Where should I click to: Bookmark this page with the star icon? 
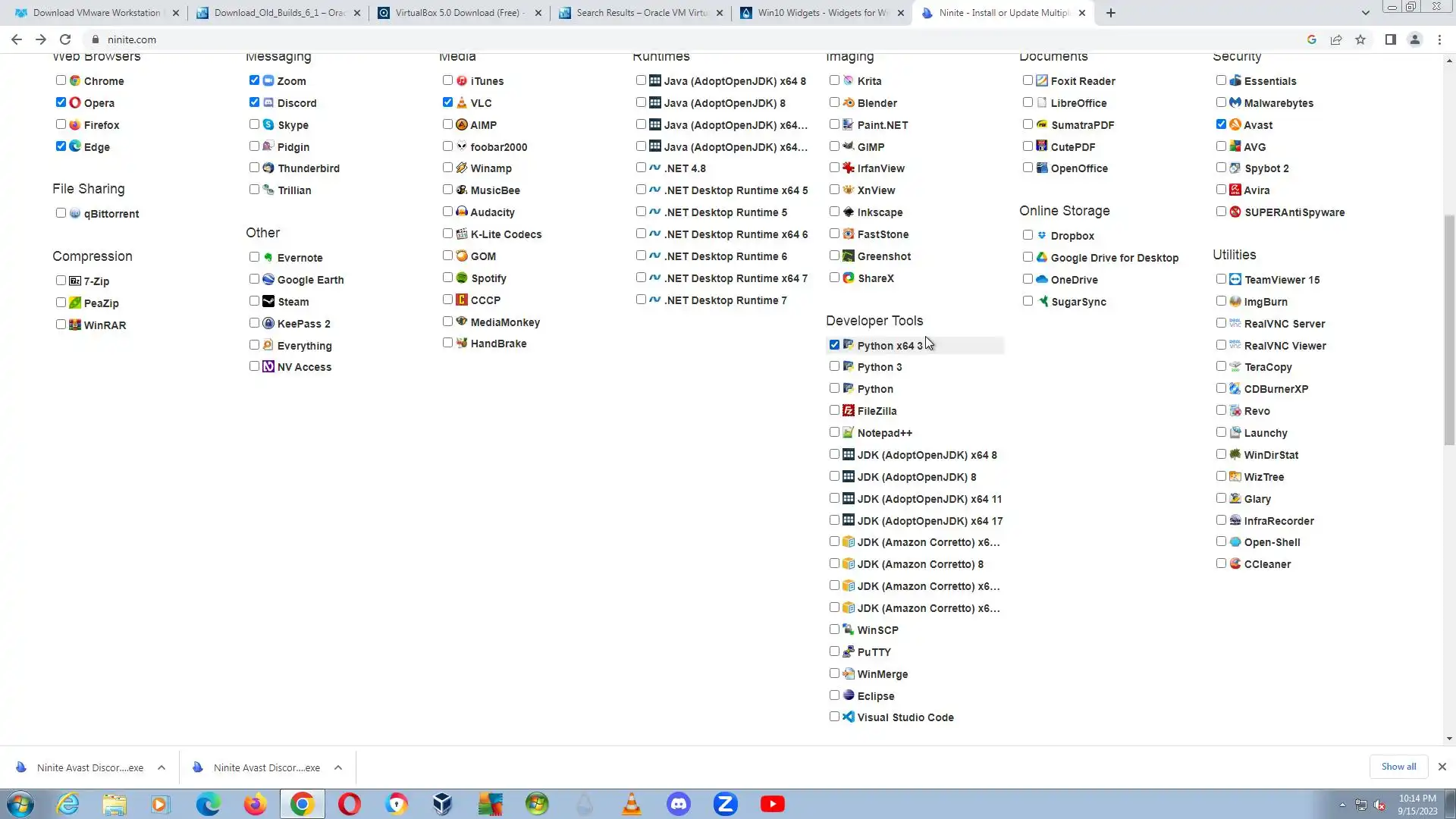1360,39
